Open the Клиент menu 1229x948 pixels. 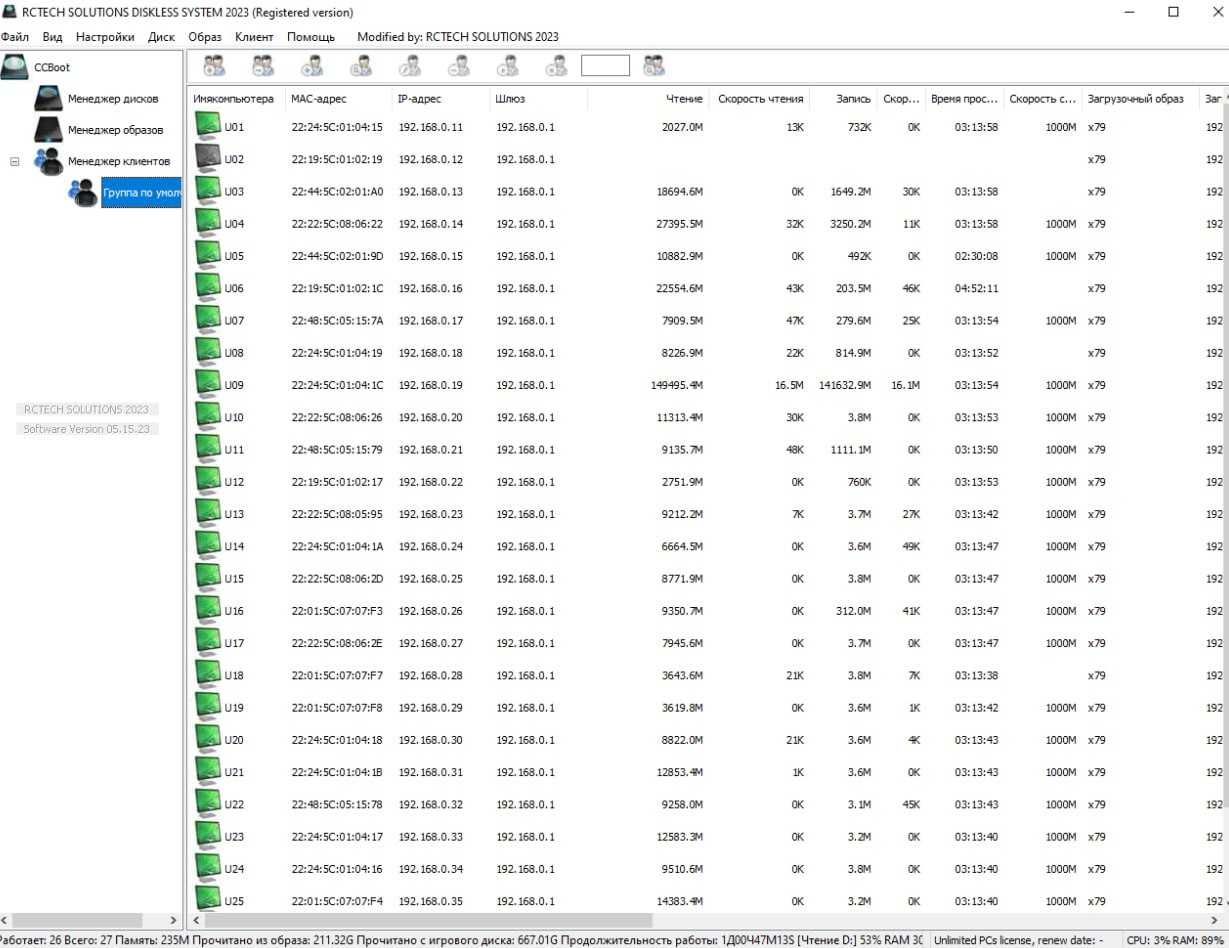coord(254,37)
